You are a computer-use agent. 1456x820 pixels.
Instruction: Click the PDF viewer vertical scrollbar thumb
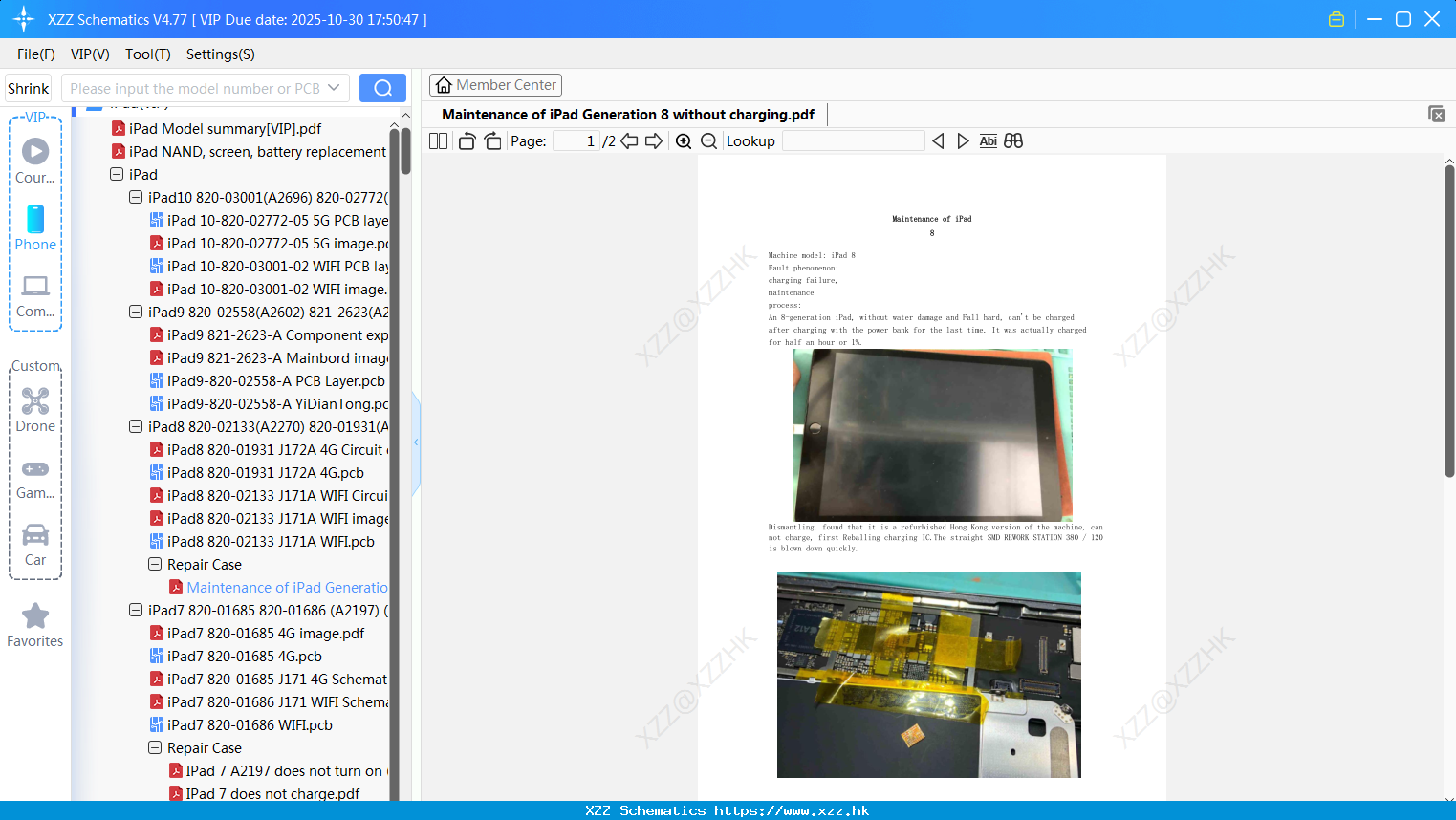coord(1449,320)
